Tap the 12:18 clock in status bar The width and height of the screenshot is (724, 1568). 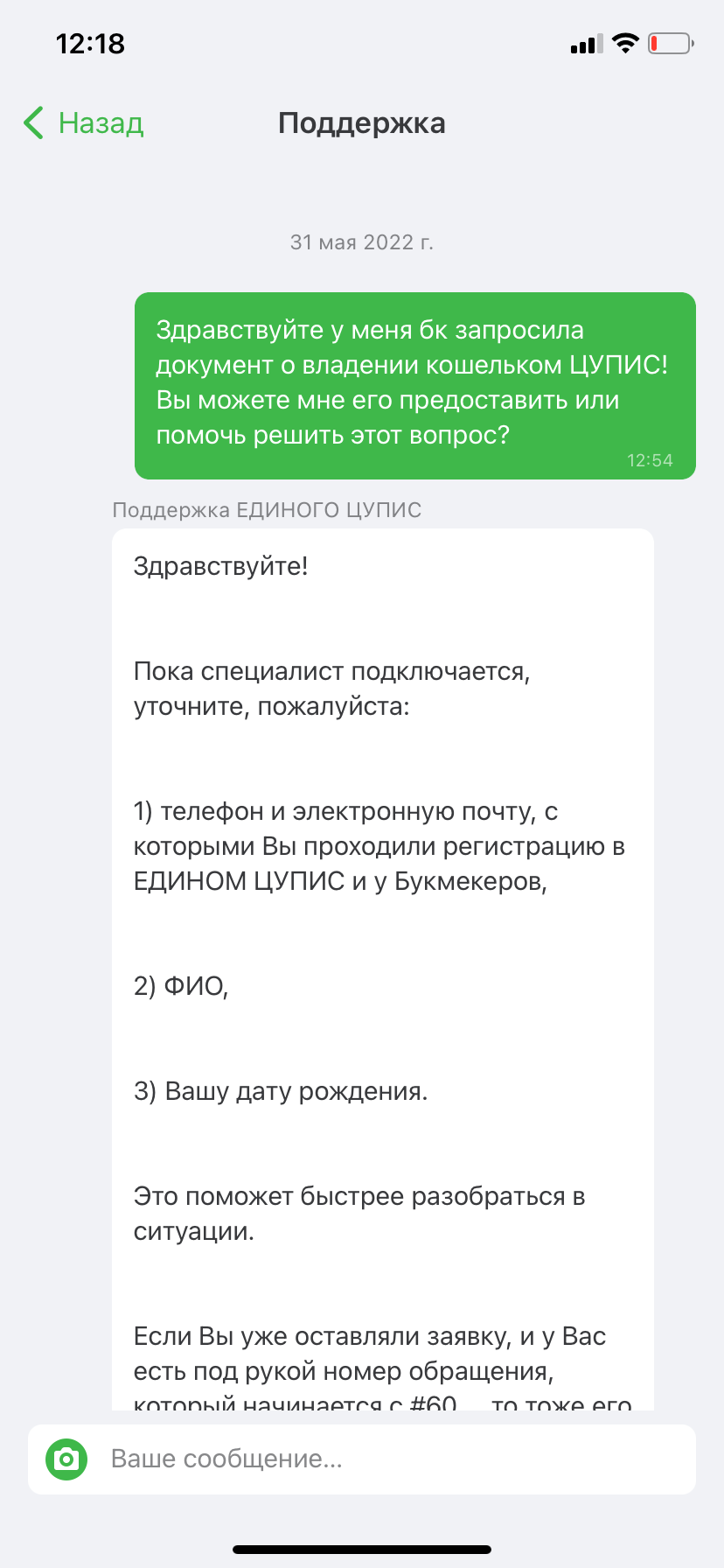(x=90, y=44)
